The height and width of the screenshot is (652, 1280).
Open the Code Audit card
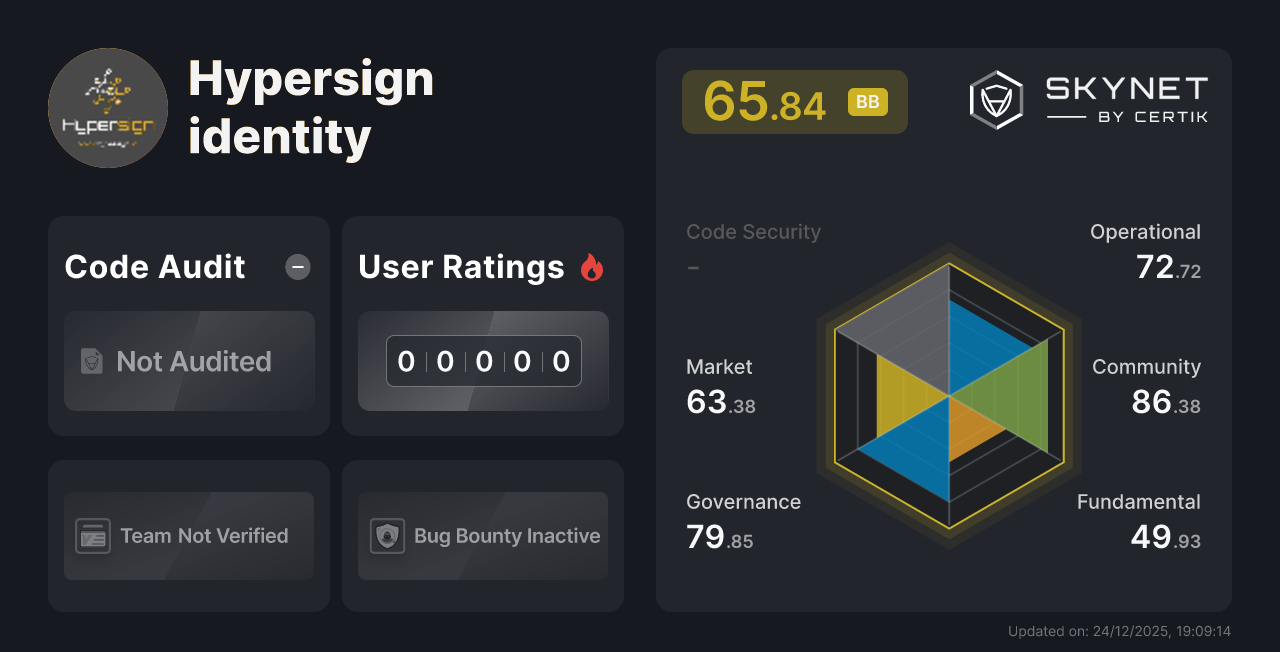(x=188, y=325)
